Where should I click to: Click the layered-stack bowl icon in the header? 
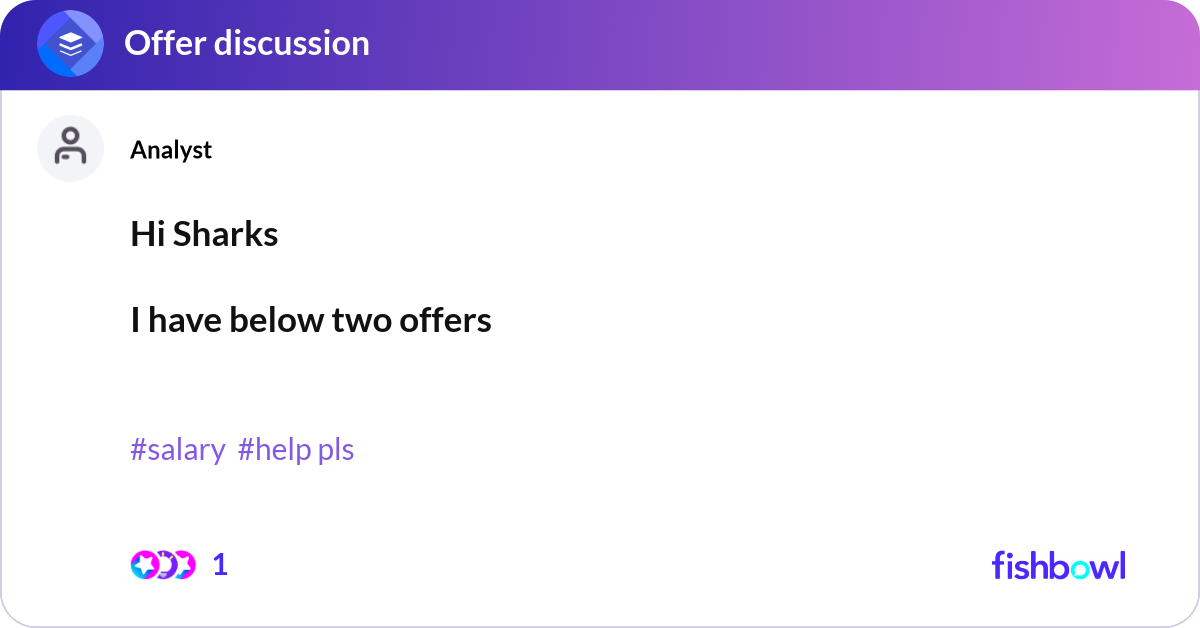pos(69,43)
